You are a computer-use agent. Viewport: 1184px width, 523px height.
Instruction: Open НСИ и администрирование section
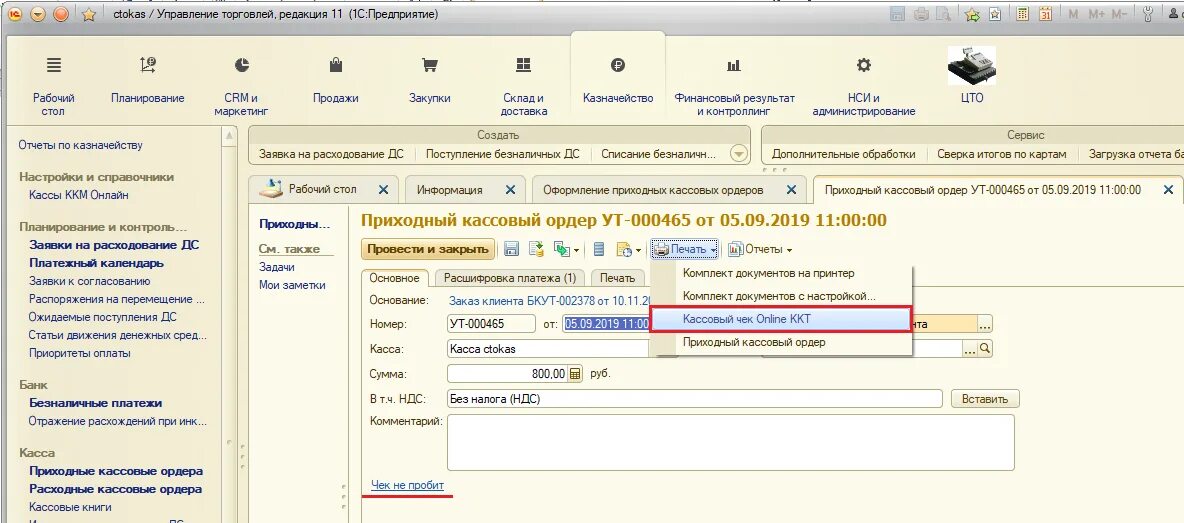tap(864, 87)
